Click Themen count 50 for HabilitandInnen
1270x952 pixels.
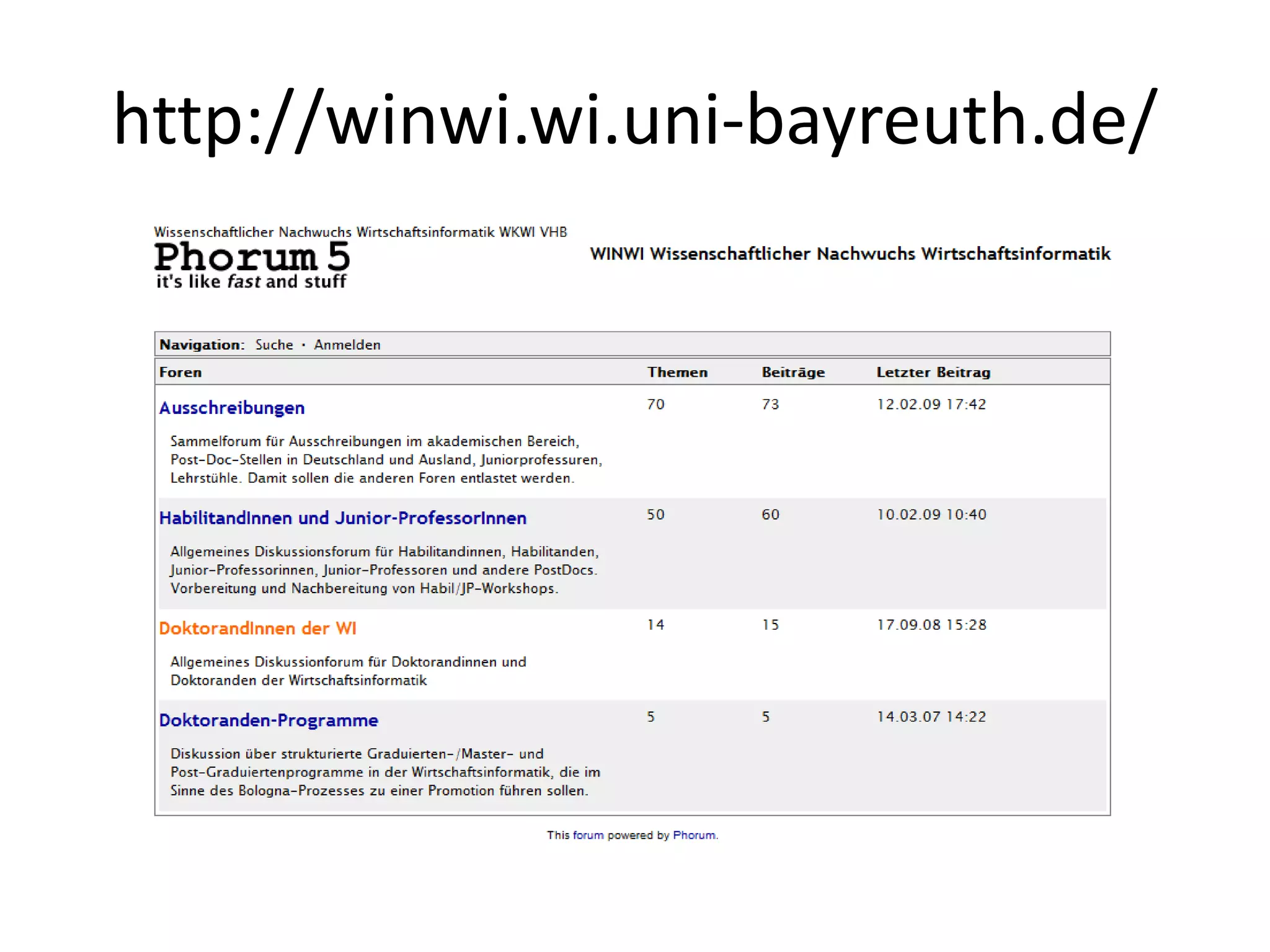[656, 514]
